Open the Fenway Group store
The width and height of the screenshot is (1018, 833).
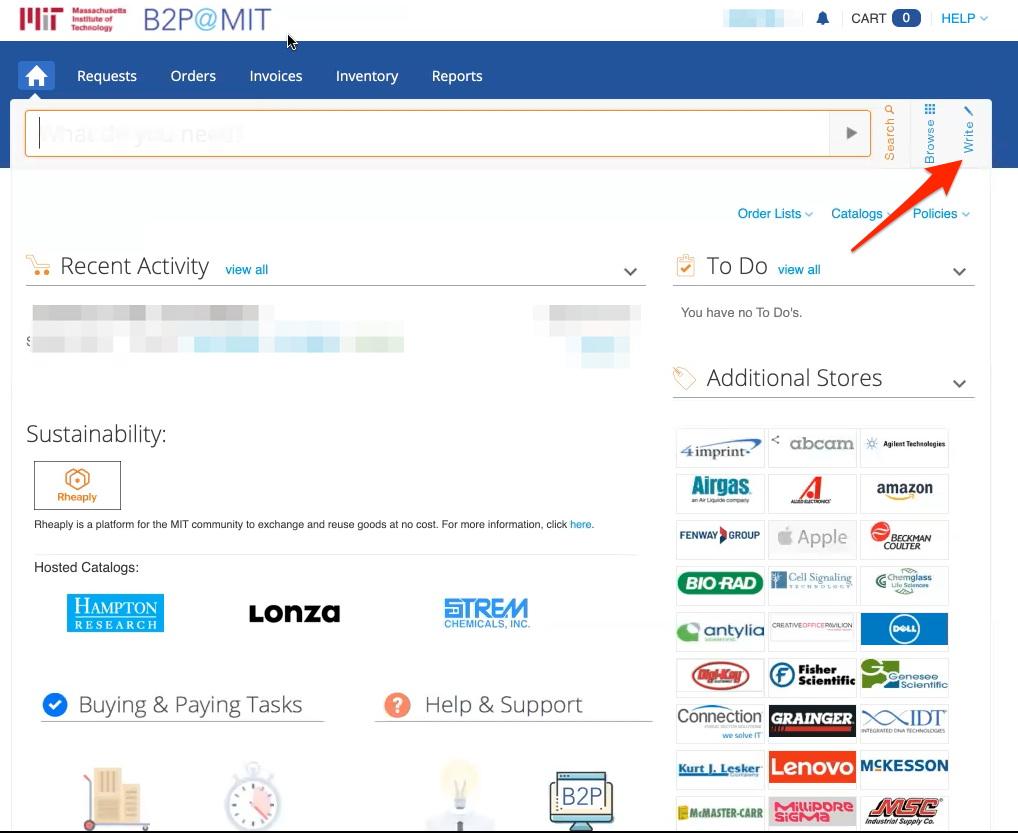click(721, 540)
